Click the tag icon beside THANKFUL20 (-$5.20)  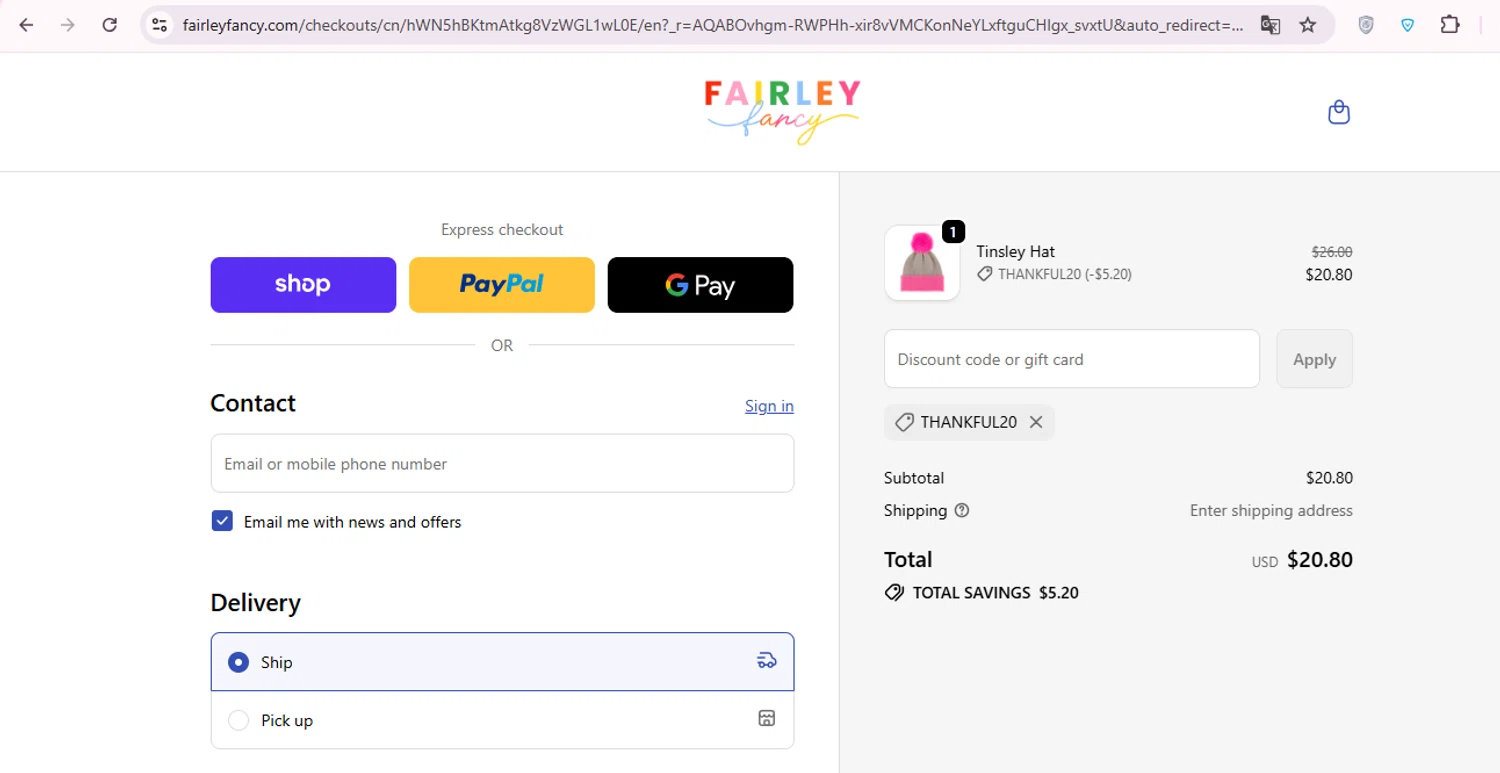985,274
